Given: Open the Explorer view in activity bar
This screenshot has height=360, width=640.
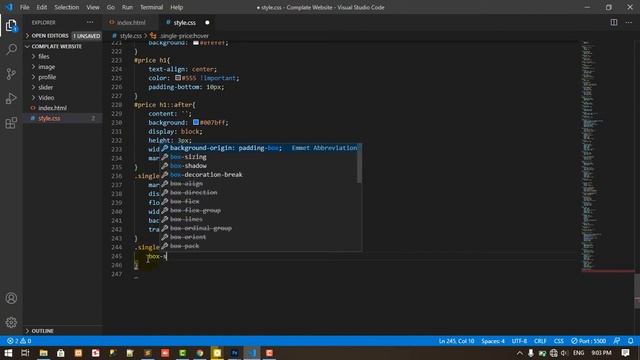Looking at the screenshot, I should pyautogui.click(x=11, y=26).
